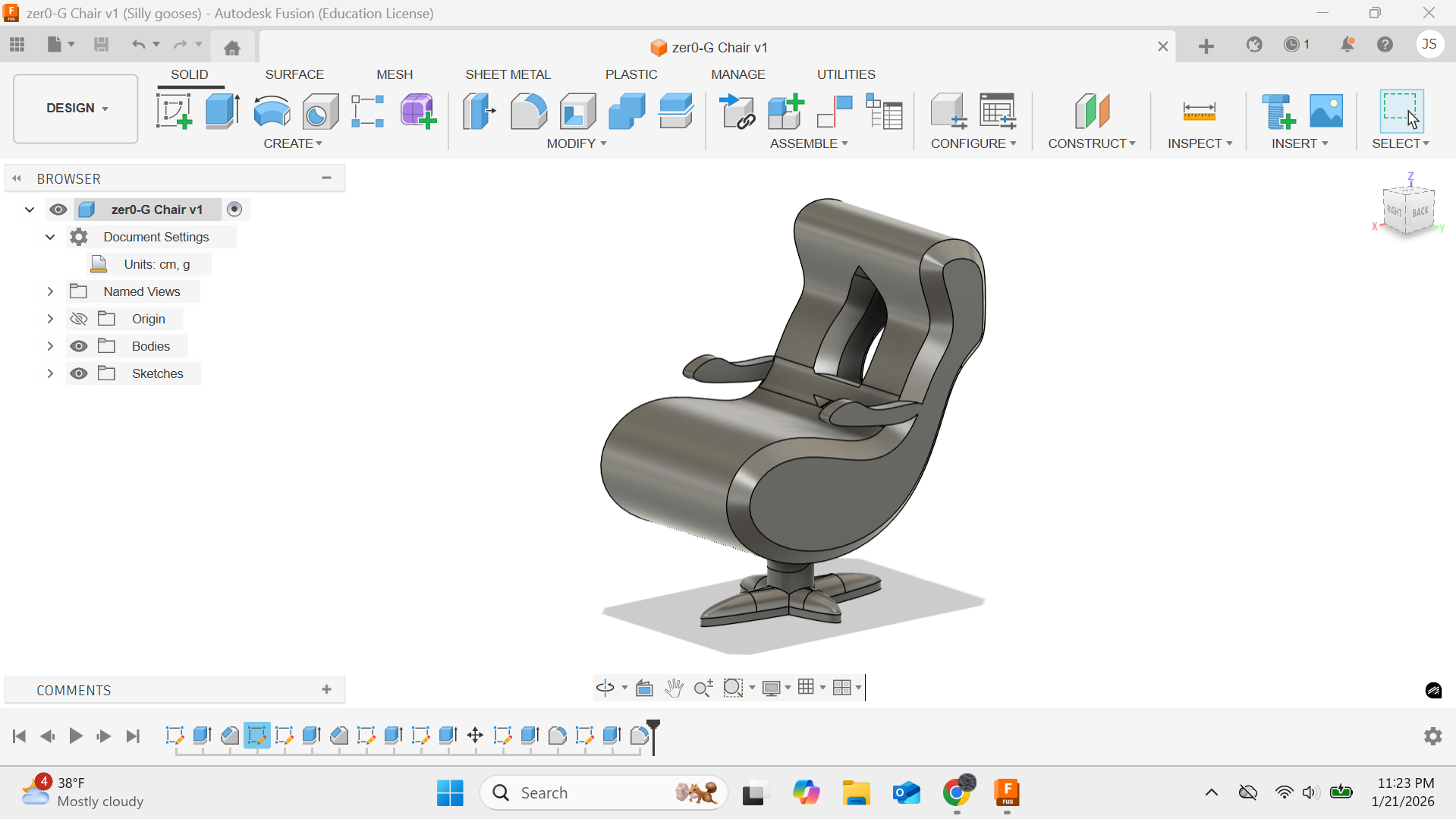Open the Look At tool
Viewport: 1456px width, 819px height.
644,688
